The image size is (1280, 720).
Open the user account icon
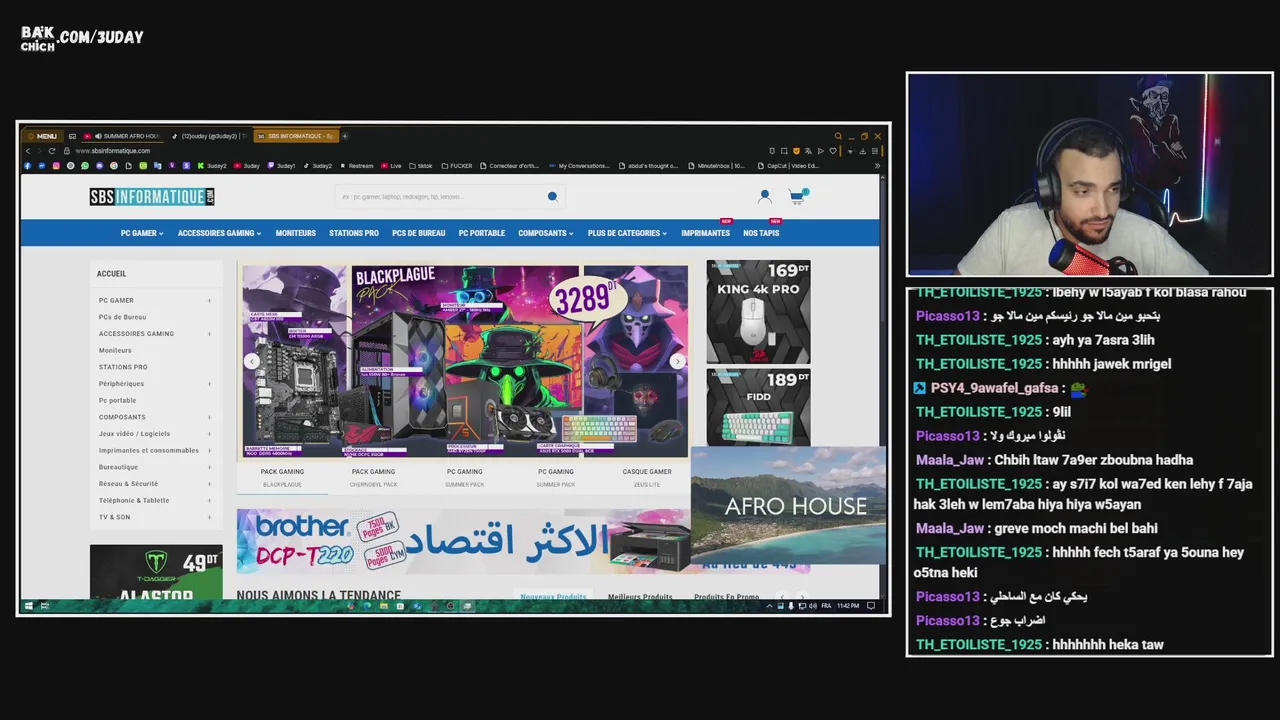click(765, 197)
